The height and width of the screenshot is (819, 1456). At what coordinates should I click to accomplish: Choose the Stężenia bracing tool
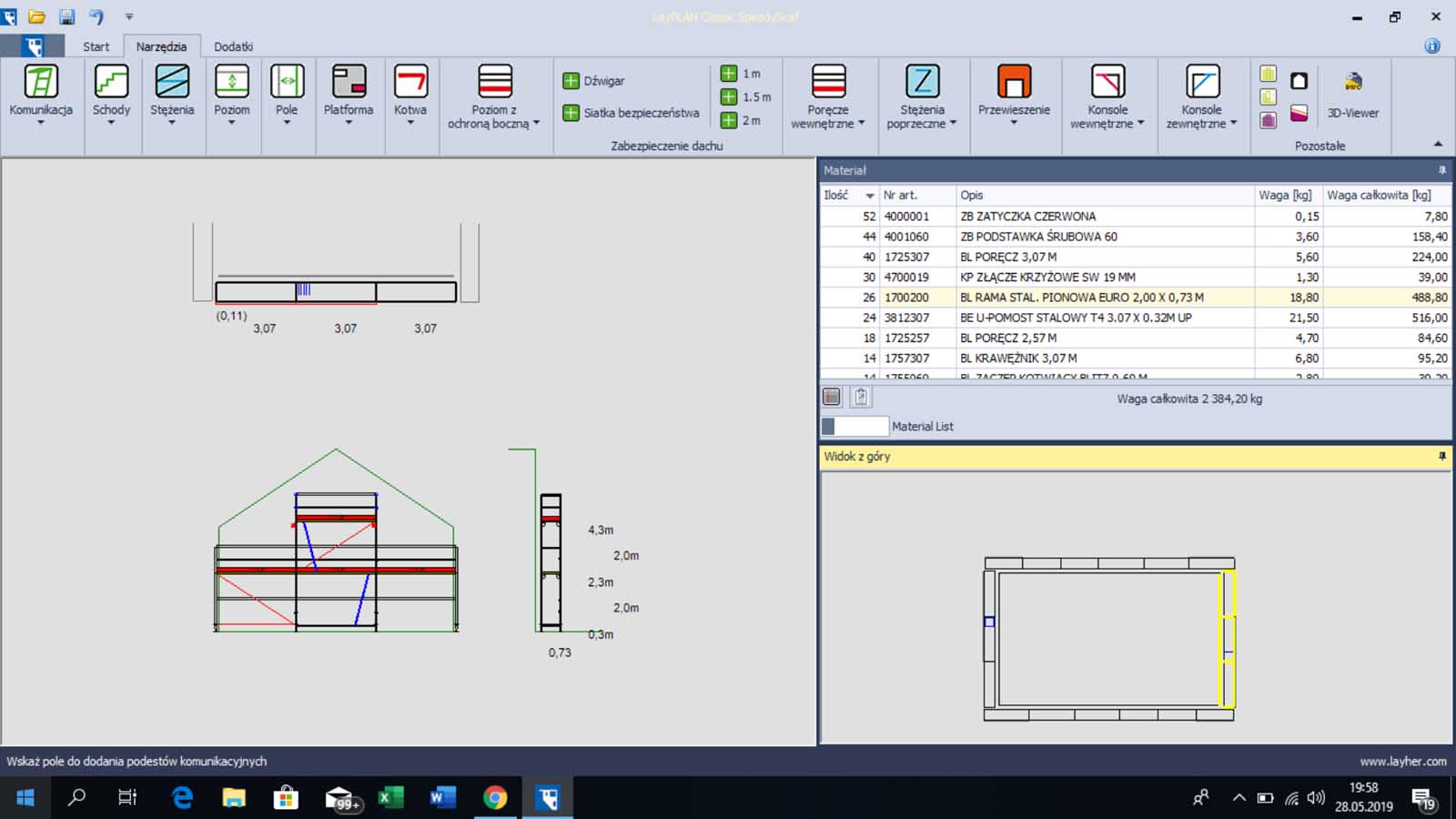172,82
